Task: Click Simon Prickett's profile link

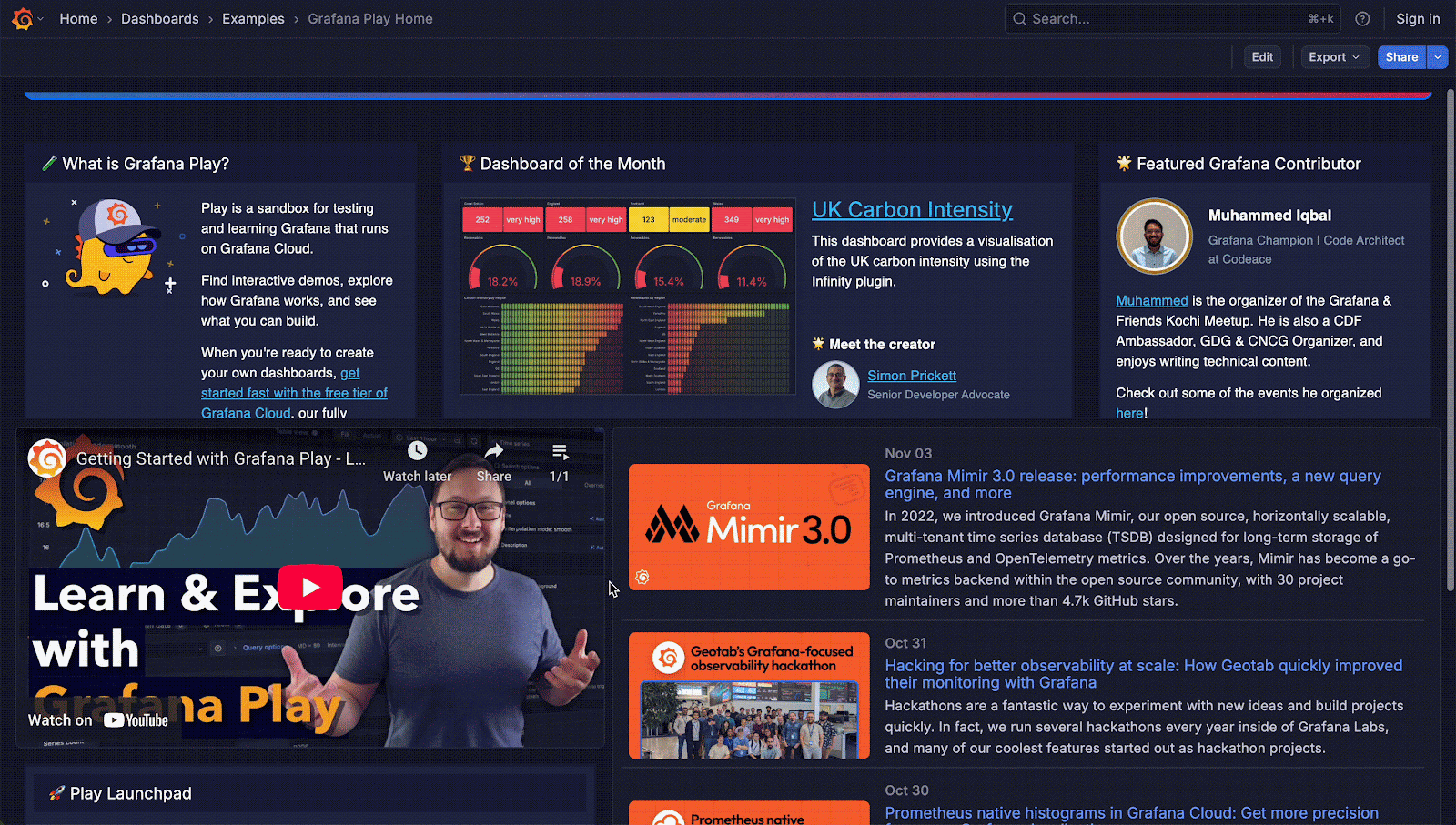Action: point(912,375)
